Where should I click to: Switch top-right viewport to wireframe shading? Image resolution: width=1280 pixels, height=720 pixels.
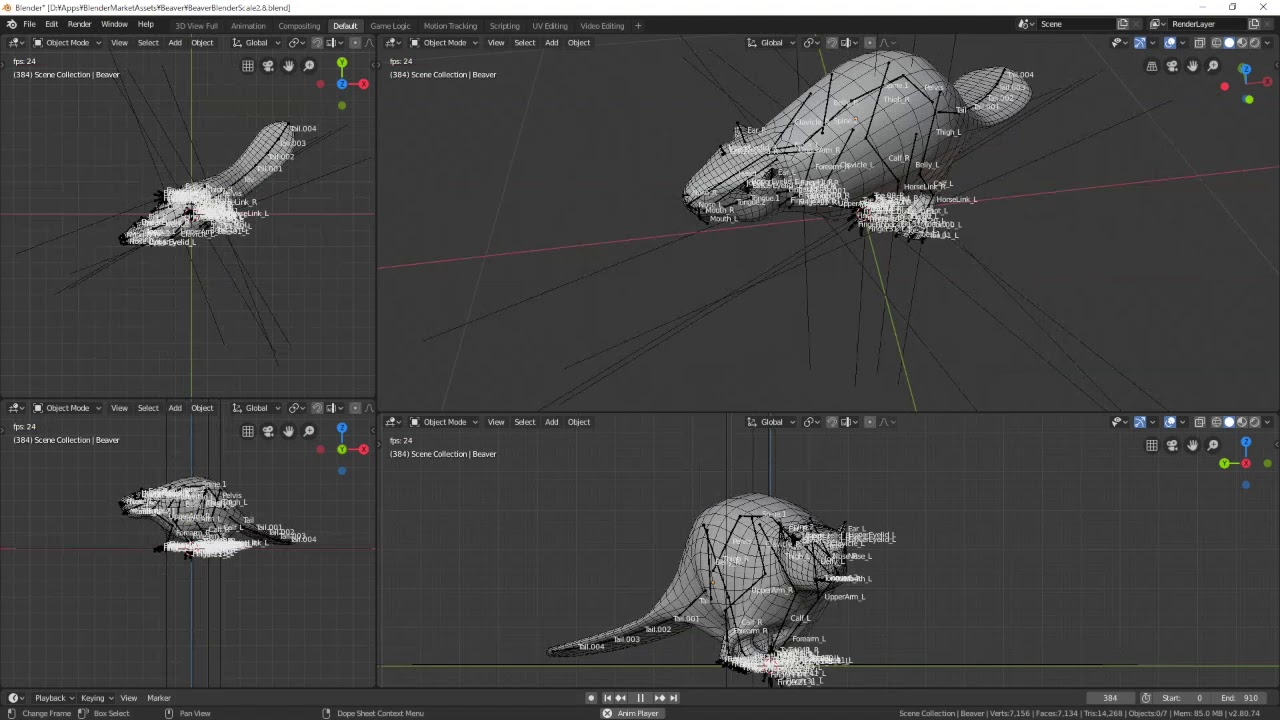[x=1217, y=43]
